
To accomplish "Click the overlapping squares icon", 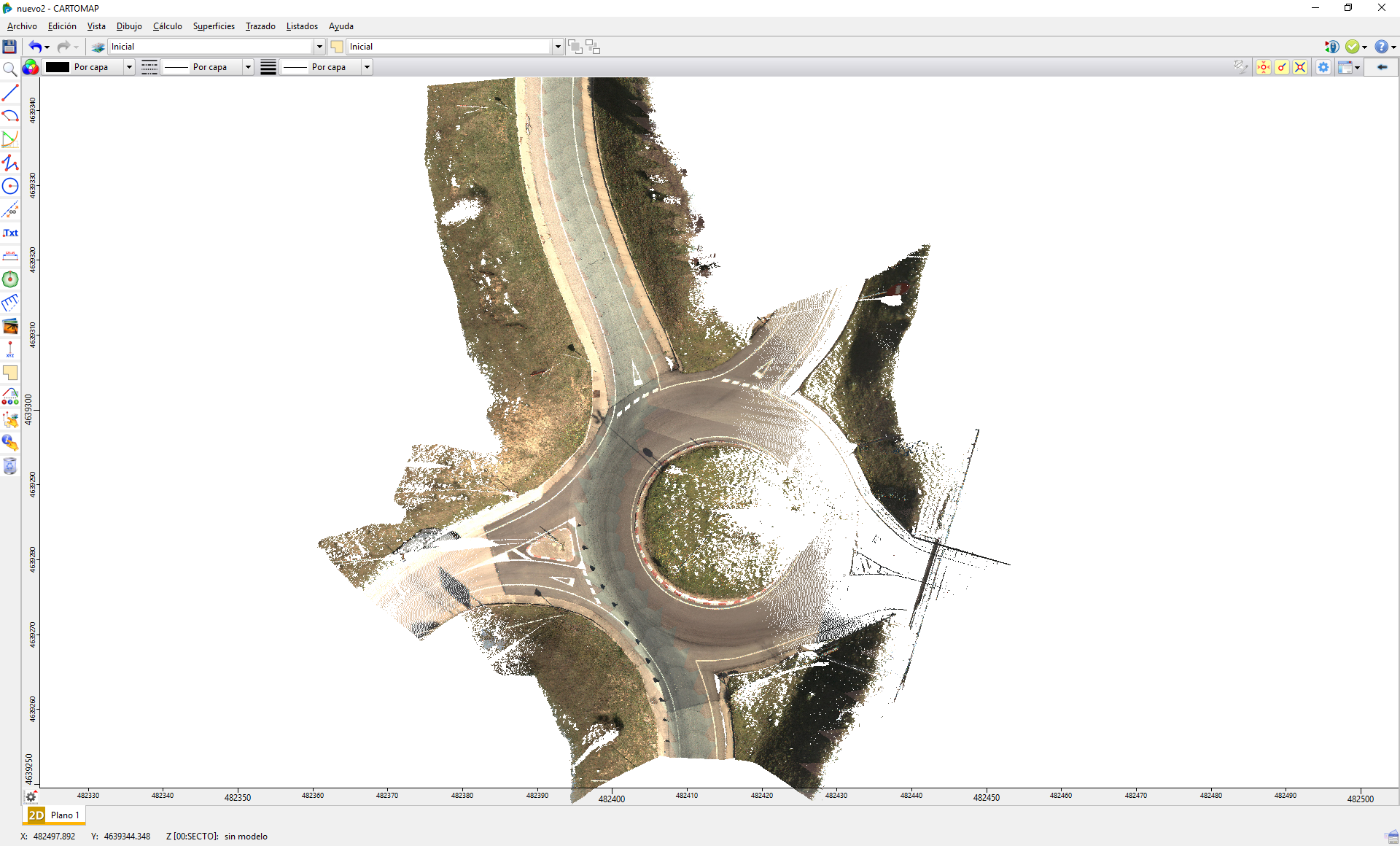I will point(575,47).
